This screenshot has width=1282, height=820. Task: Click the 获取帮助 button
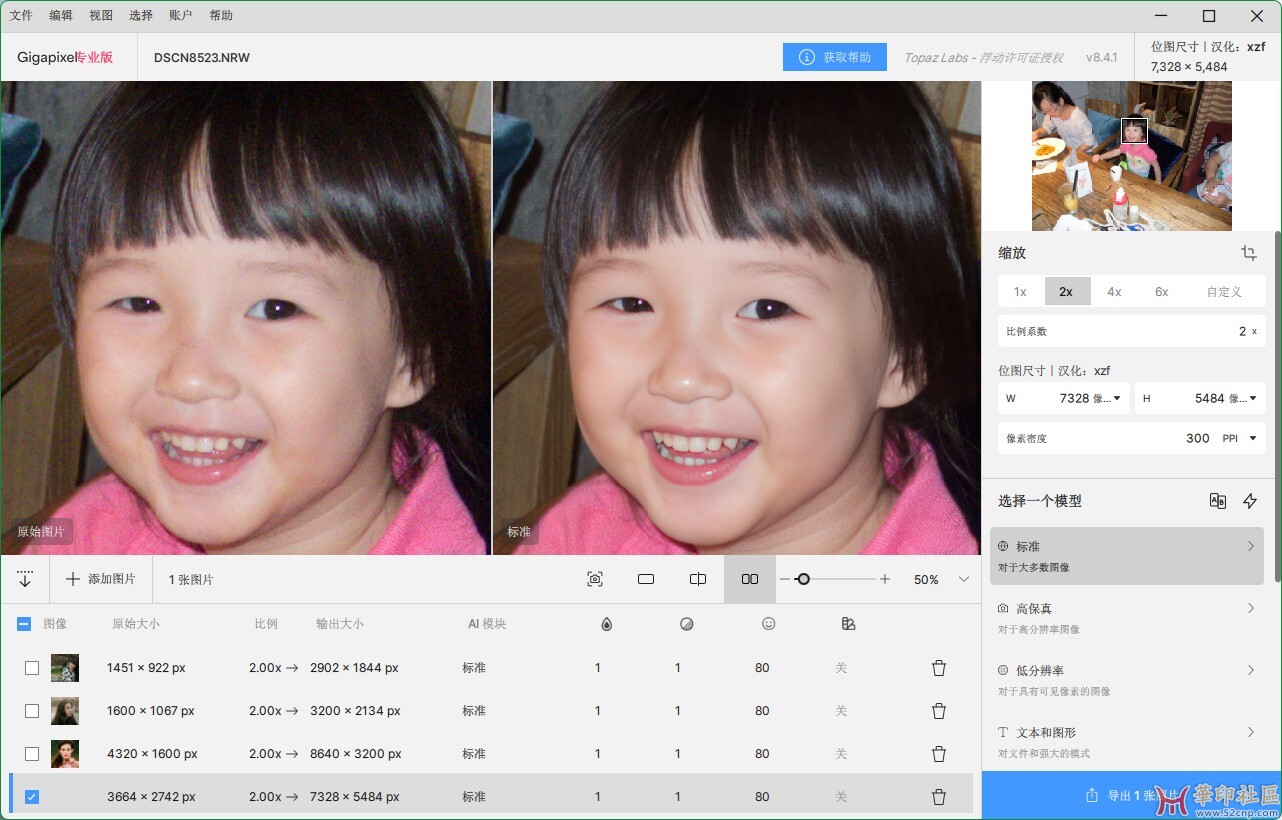point(835,57)
